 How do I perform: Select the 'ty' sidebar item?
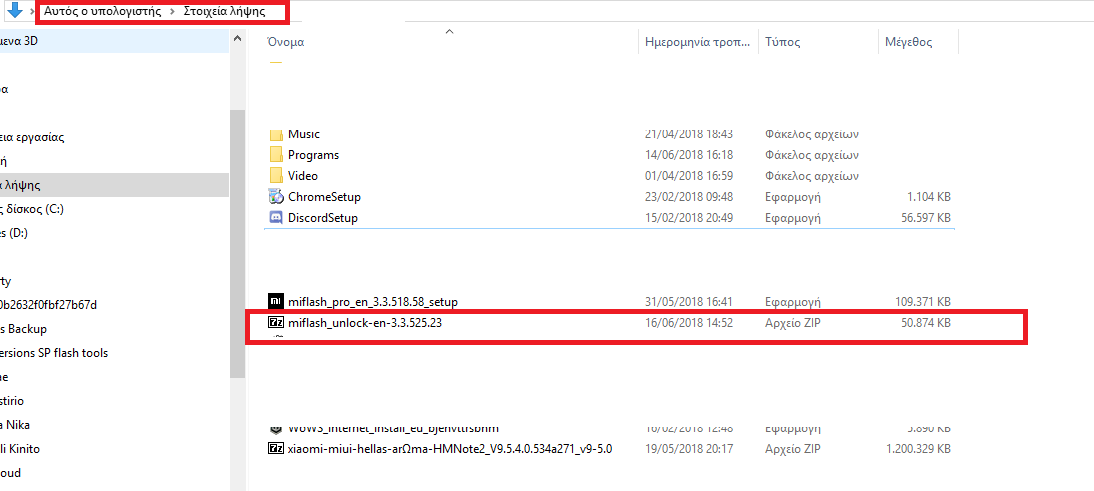[x=6, y=281]
